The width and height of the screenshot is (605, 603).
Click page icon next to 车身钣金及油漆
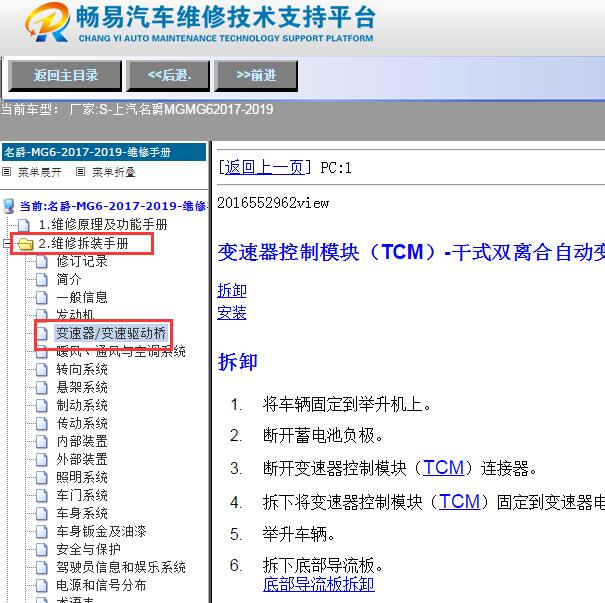tap(42, 532)
